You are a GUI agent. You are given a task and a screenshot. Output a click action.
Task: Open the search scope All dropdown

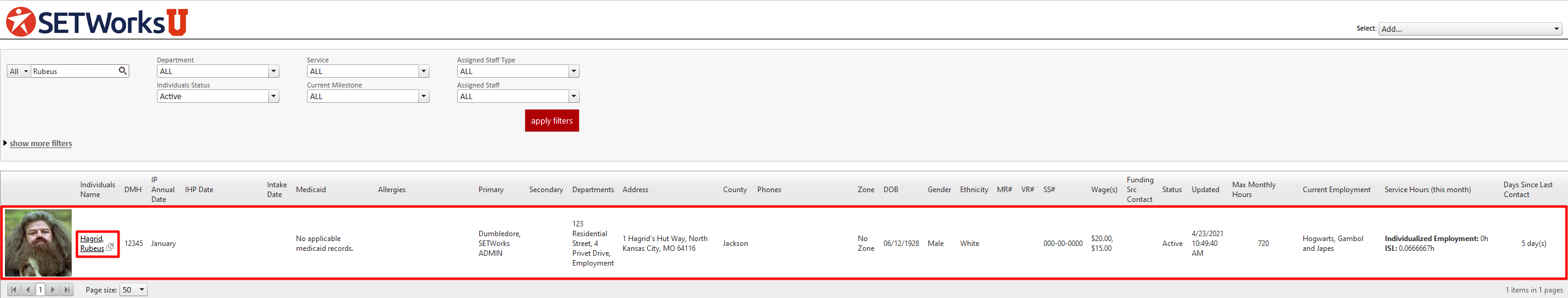point(19,72)
